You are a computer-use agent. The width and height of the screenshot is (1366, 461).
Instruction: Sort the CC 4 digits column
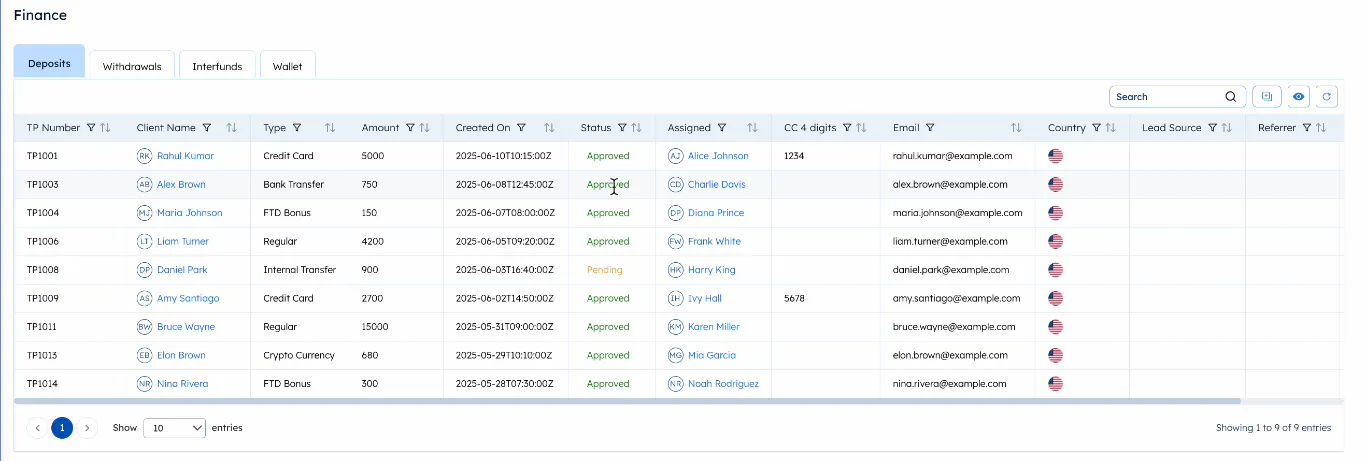(x=861, y=128)
